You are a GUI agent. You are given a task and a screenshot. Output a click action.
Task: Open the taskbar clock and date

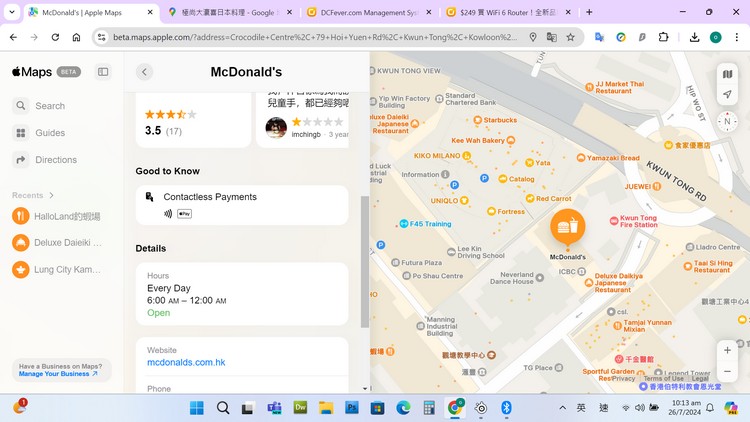[686, 408]
